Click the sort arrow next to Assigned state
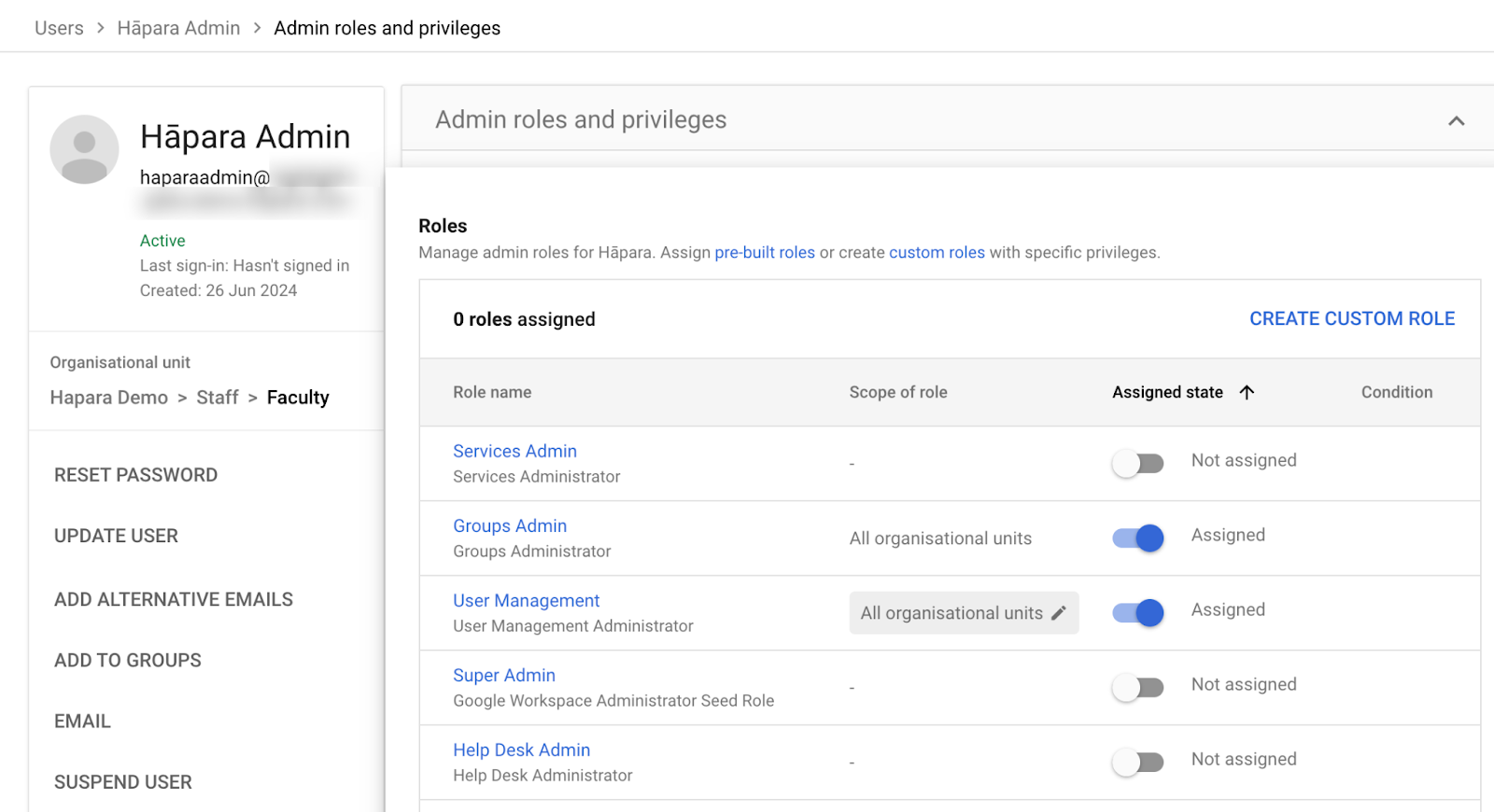The image size is (1494, 812). click(1247, 392)
